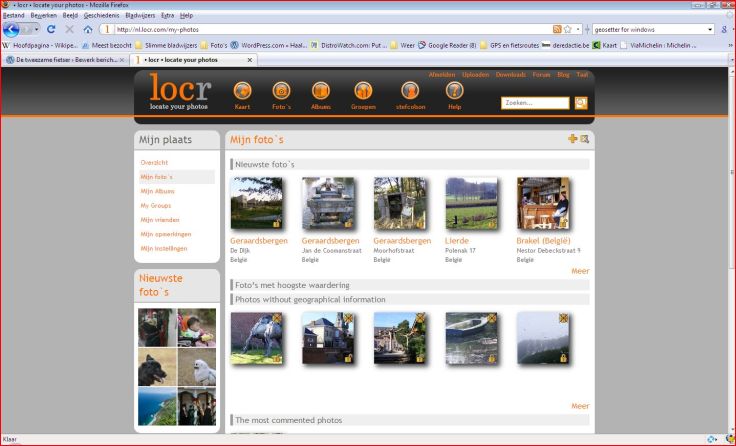Click the search button next to Zoeken field
Image resolution: width=736 pixels, height=446 pixels.
[x=581, y=103]
